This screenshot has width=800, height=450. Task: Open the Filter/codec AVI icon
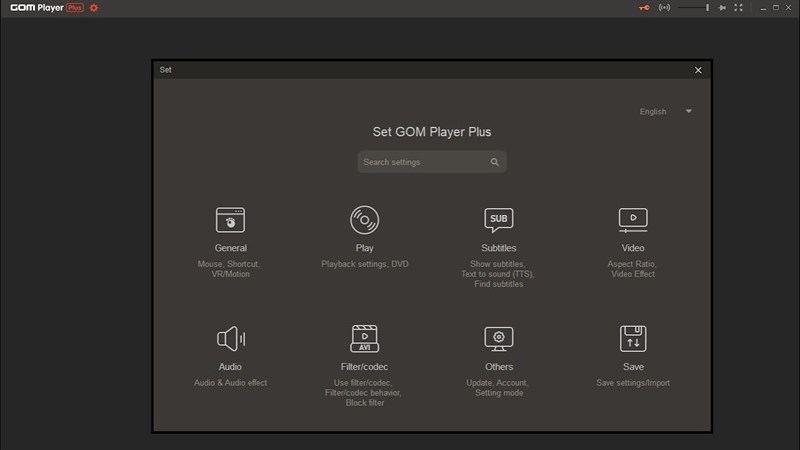(364, 338)
